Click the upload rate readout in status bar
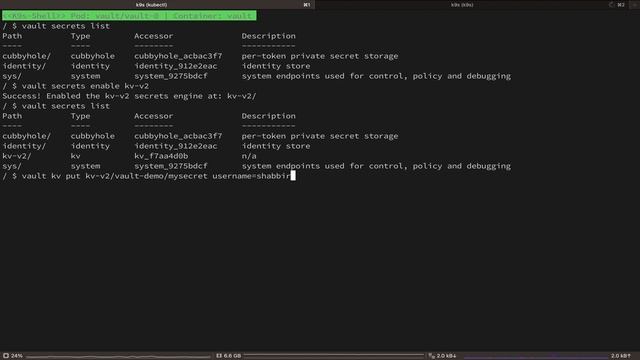The image size is (640, 360). click(621, 356)
